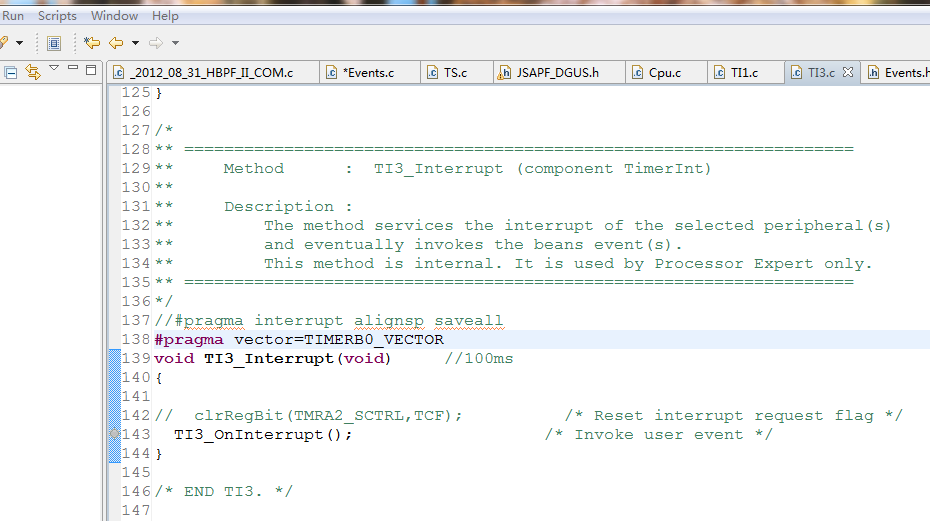
Task: Click the '//#pragma interrupt alignsp saveall' line
Action: 329,320
